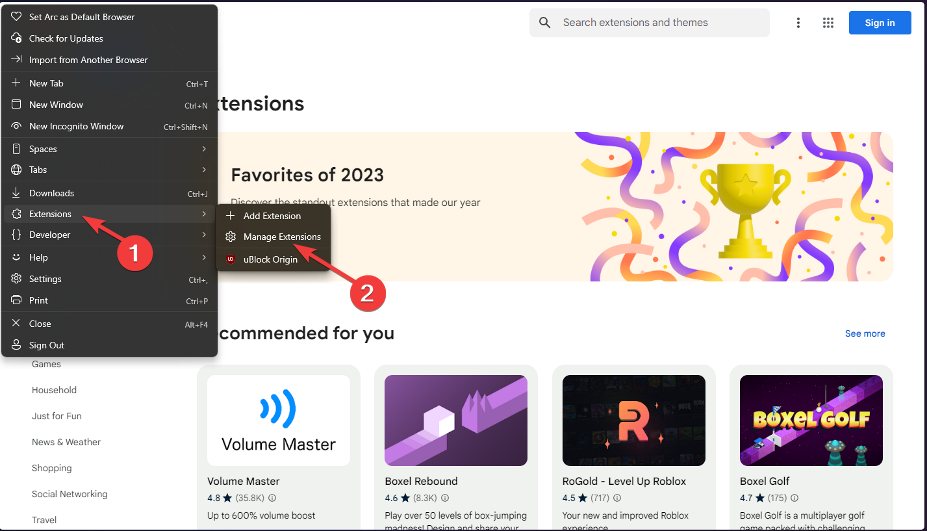Expand the Spaces submenu arrow
Image resolution: width=927 pixels, height=531 pixels.
pyautogui.click(x=204, y=148)
